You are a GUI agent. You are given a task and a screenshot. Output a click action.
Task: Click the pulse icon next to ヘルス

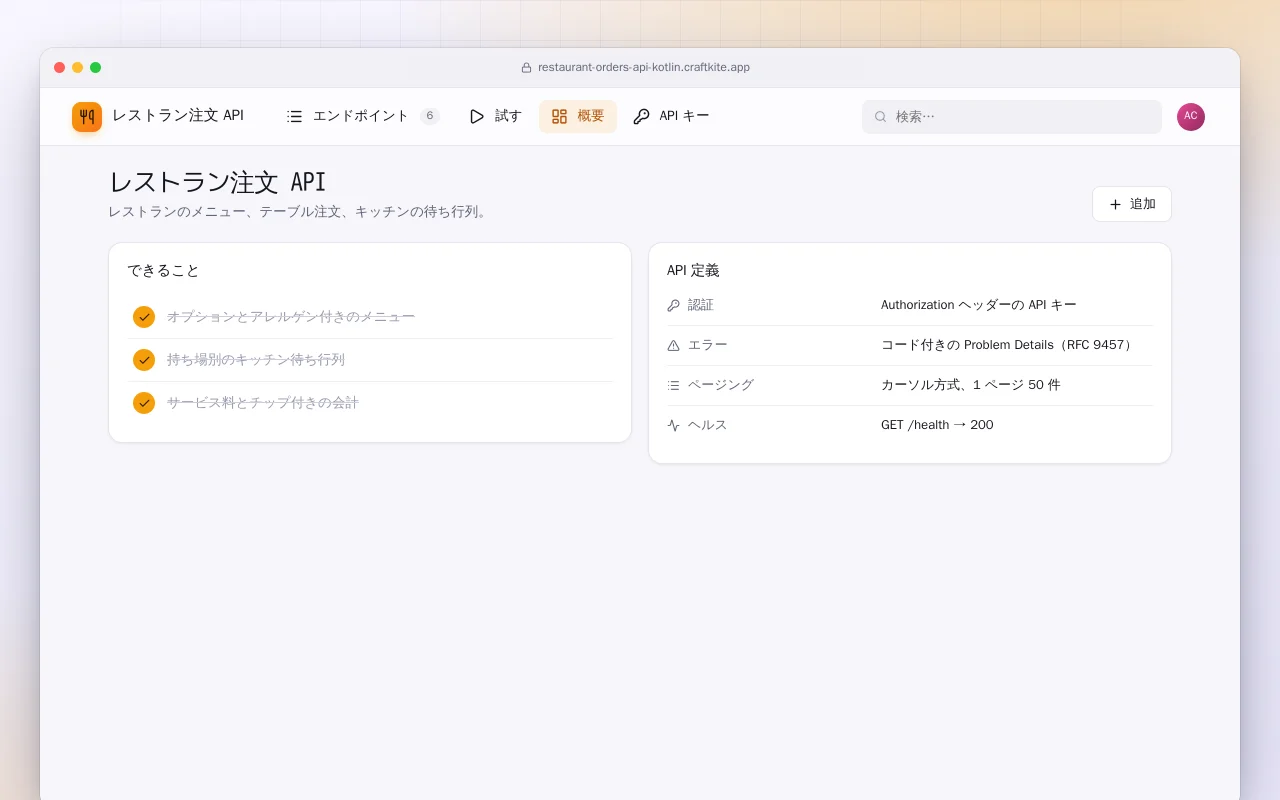click(673, 425)
